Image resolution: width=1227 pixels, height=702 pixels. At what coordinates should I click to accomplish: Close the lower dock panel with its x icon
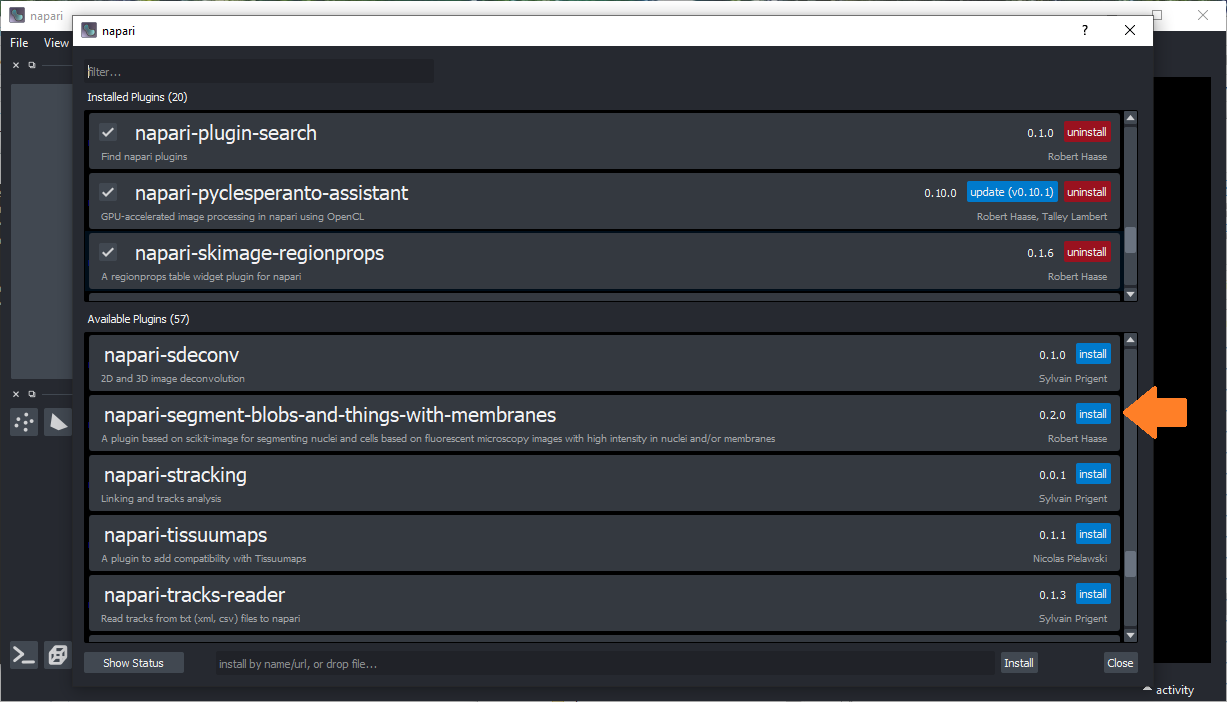16,394
